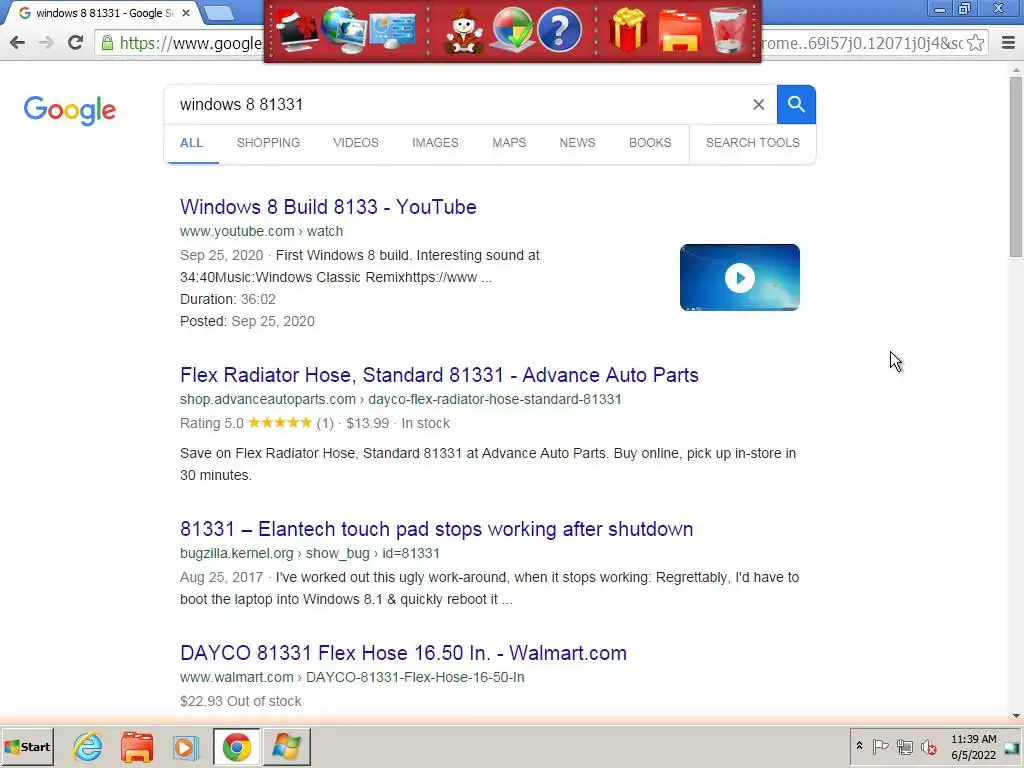This screenshot has height=768, width=1024.
Task: Open Windows 8 Build 8133 - YouTube result
Action: coord(328,207)
